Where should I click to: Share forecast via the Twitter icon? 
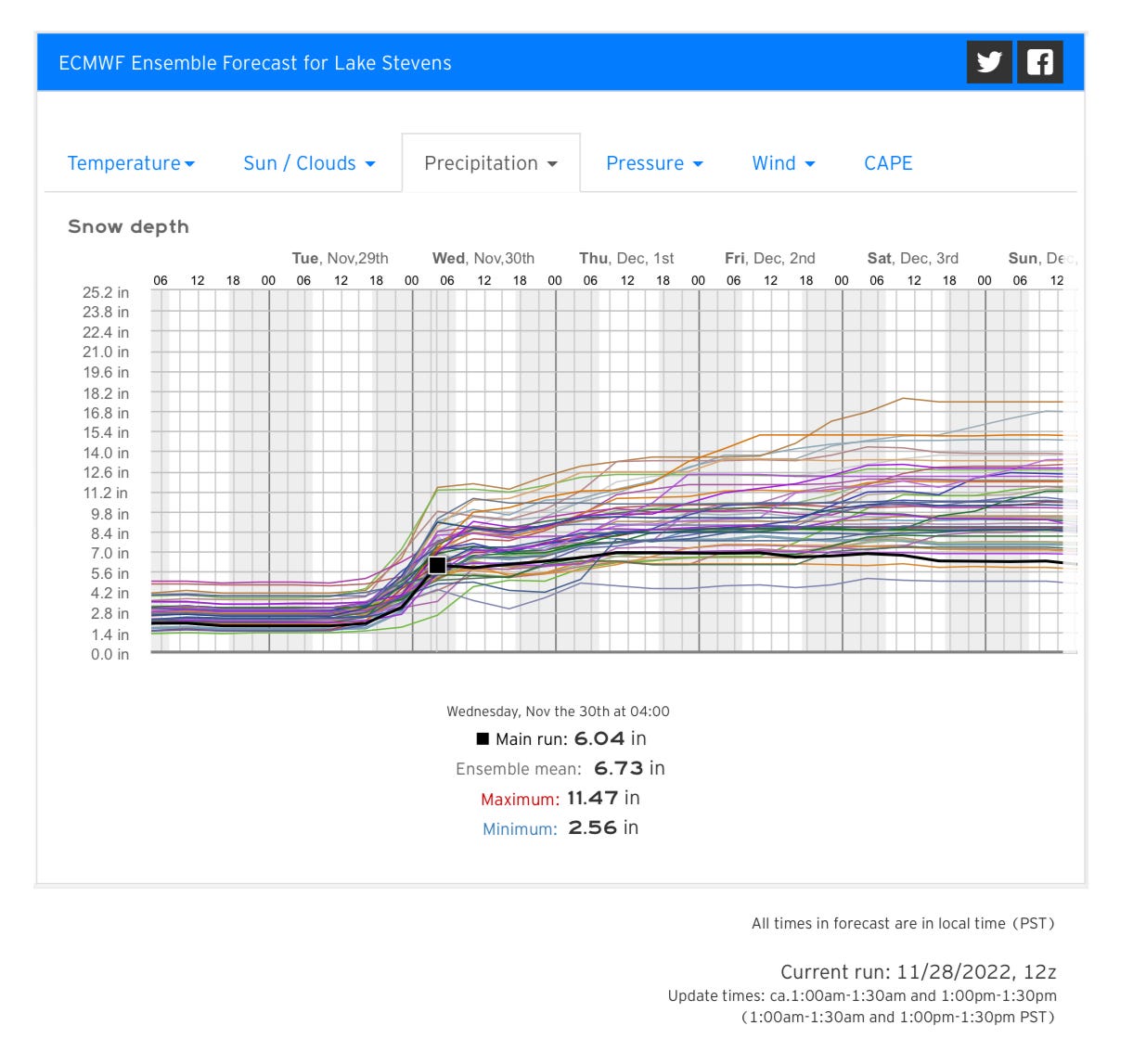[x=989, y=62]
